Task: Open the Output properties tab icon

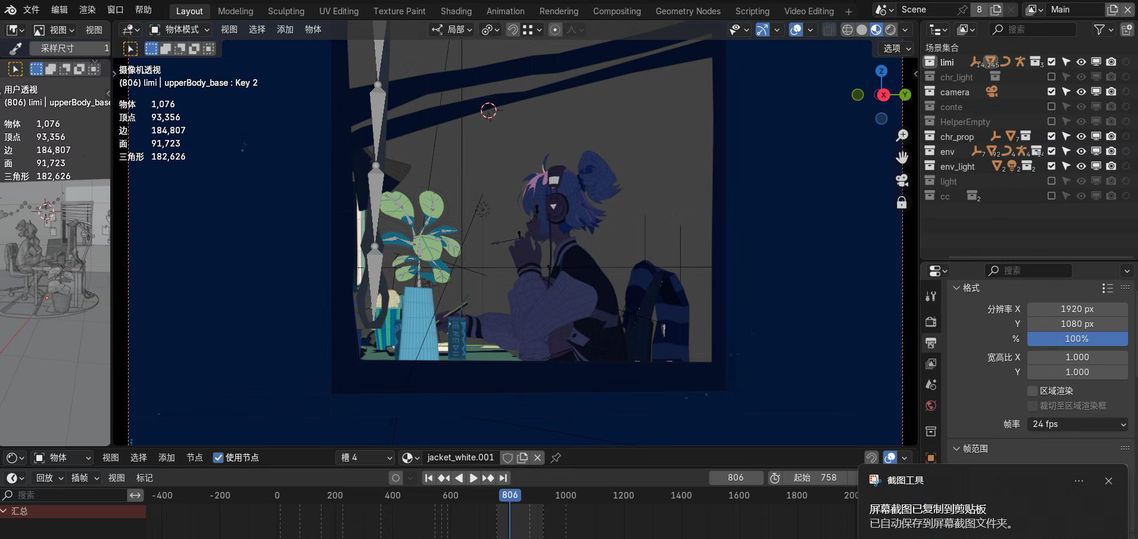Action: 931,342
